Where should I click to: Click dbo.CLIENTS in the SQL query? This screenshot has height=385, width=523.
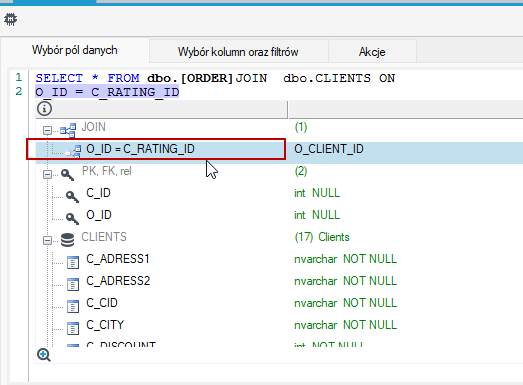click(x=327, y=78)
